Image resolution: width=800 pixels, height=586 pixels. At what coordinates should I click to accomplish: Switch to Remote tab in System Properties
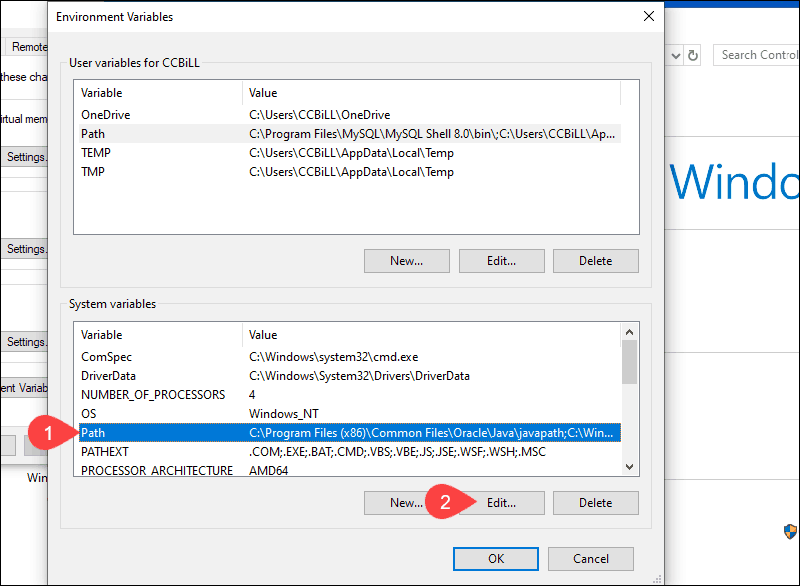[x=28, y=46]
